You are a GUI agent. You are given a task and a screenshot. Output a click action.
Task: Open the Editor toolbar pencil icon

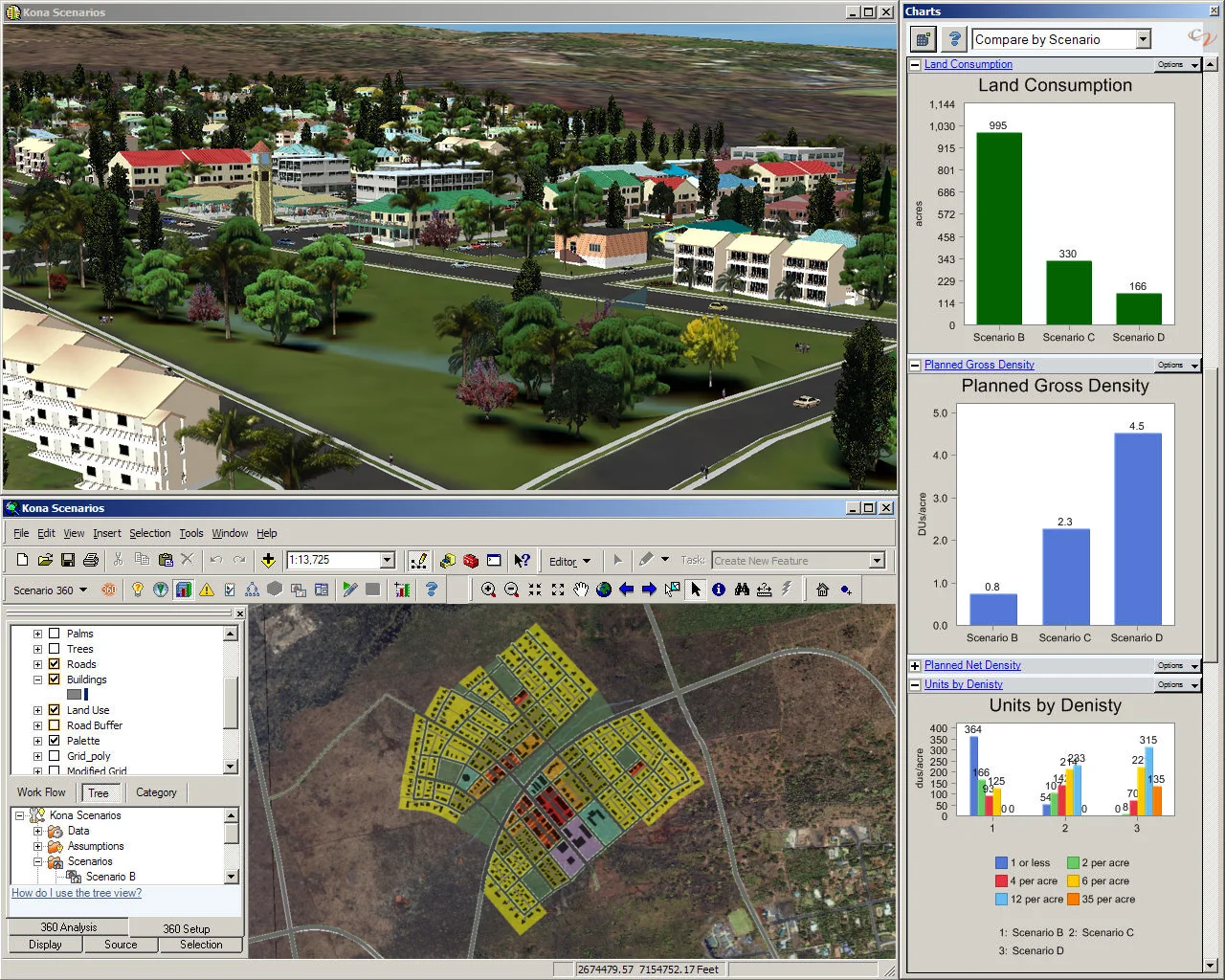point(418,561)
